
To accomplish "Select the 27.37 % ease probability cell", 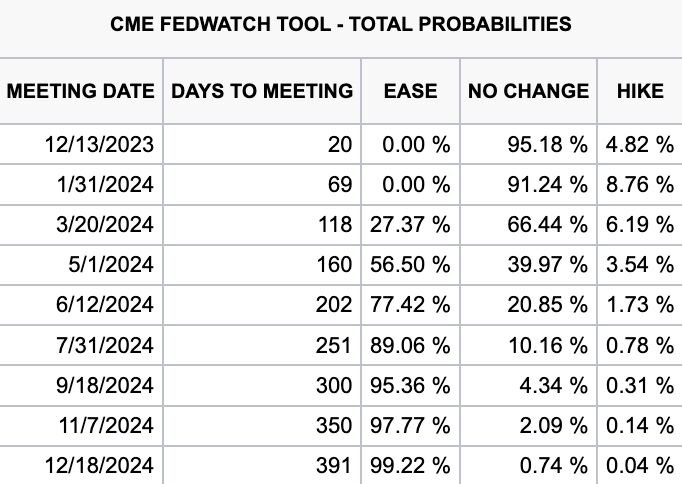I will point(410,225).
